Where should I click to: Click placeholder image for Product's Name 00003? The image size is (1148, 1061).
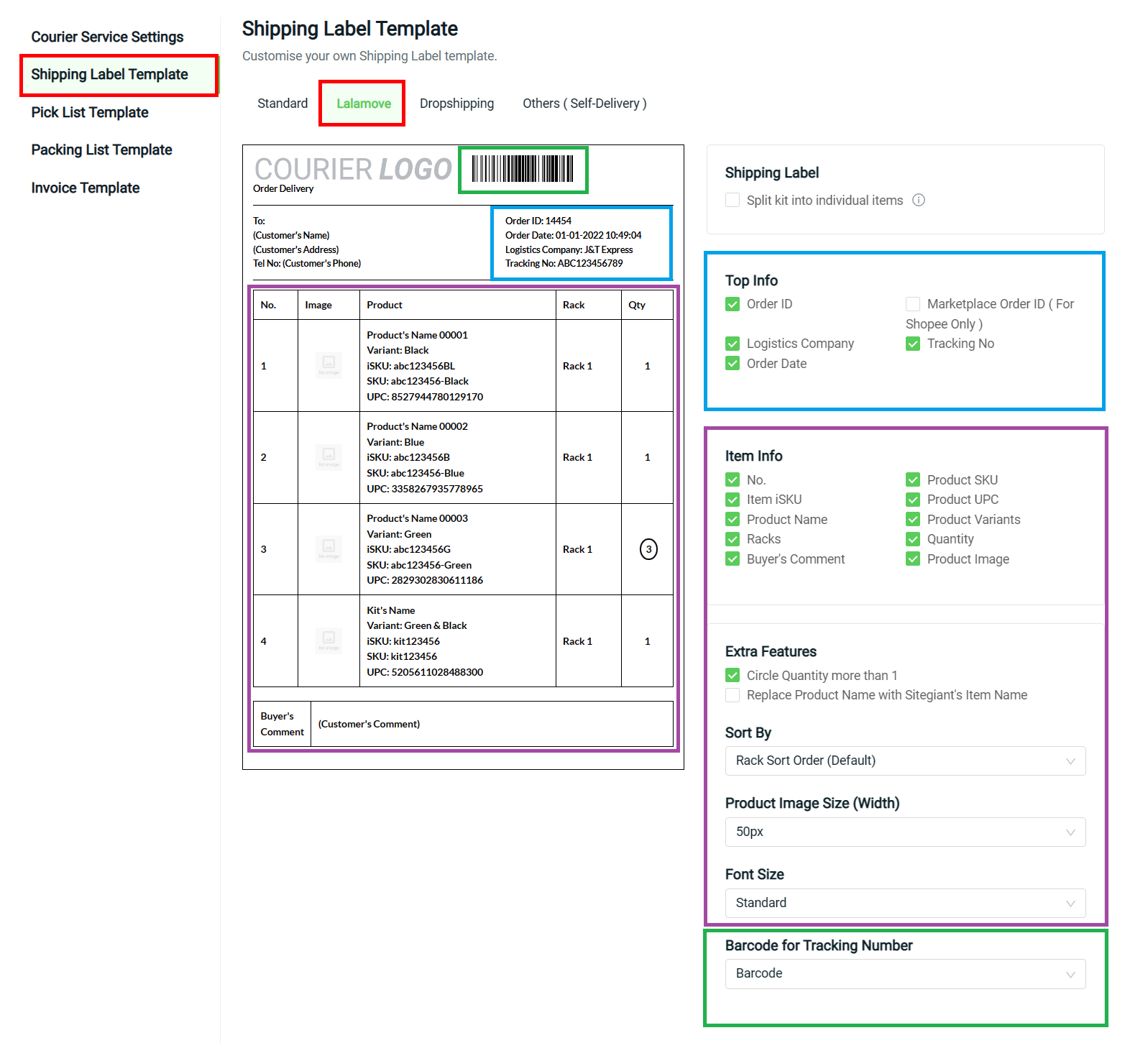[x=329, y=549]
